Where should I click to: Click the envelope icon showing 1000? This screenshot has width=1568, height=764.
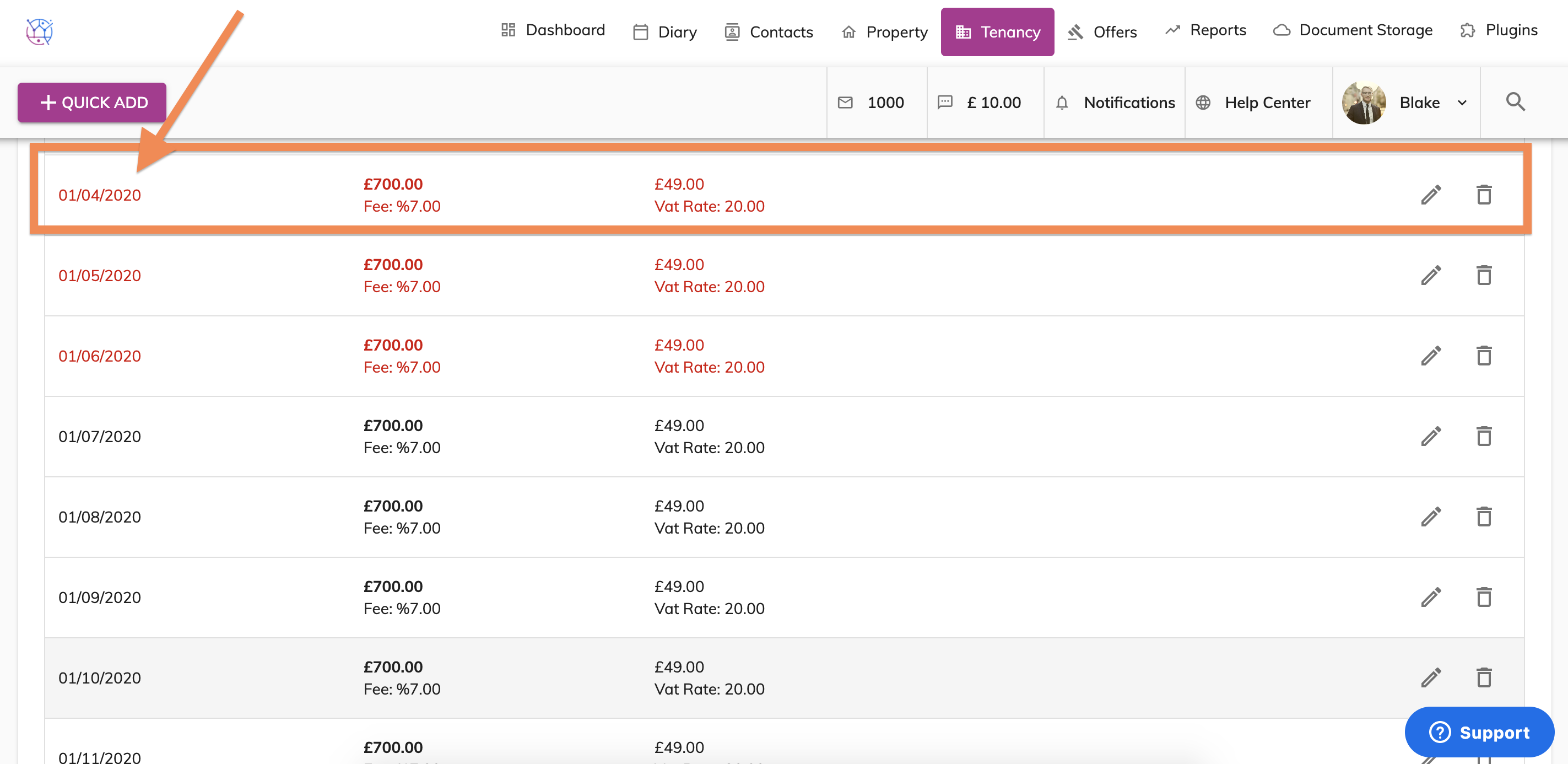(x=845, y=103)
